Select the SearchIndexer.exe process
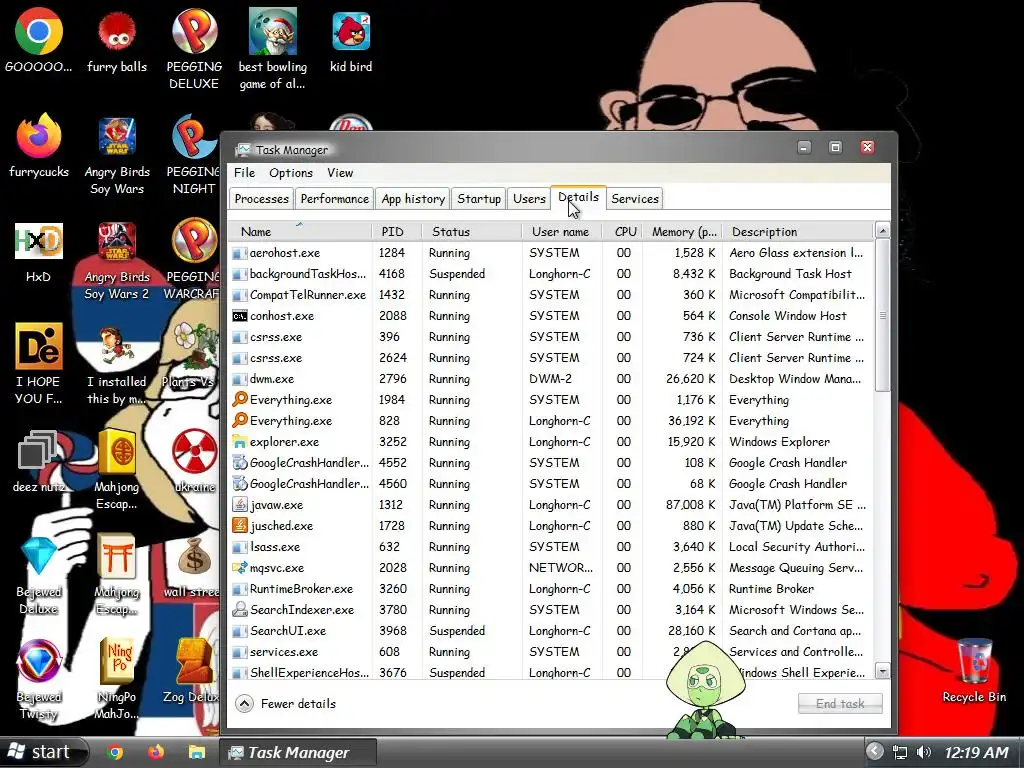The image size is (1024, 768). pyautogui.click(x=551, y=609)
